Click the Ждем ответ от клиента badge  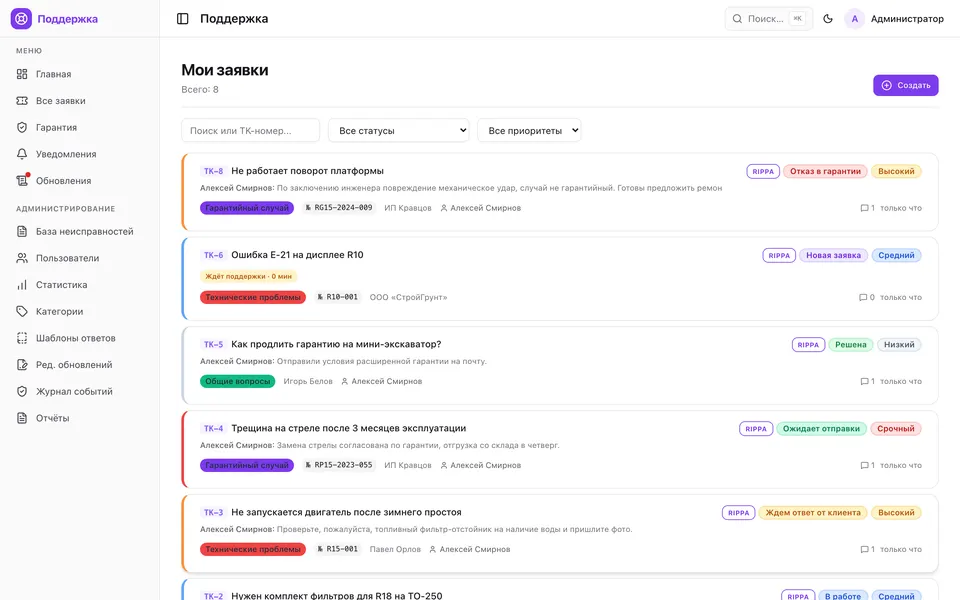(812, 512)
